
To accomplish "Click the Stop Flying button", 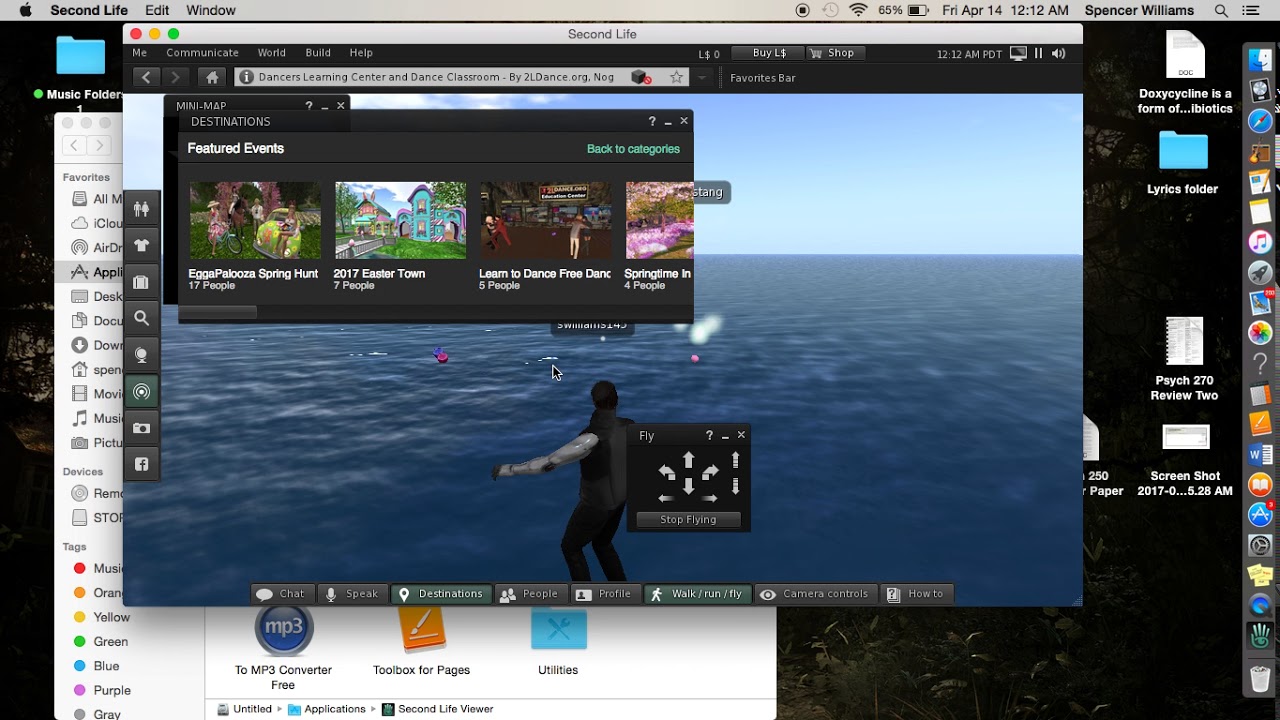I will point(688,520).
